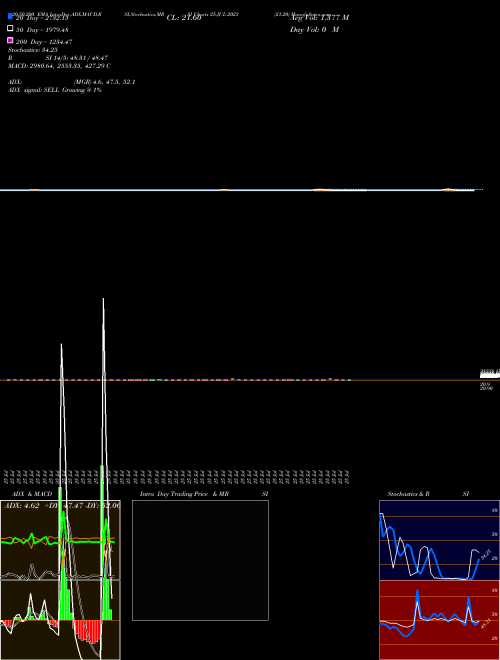Click the 'Stochastics & R' panel title
Viewport: 500px width, 660px height.
coord(408,494)
